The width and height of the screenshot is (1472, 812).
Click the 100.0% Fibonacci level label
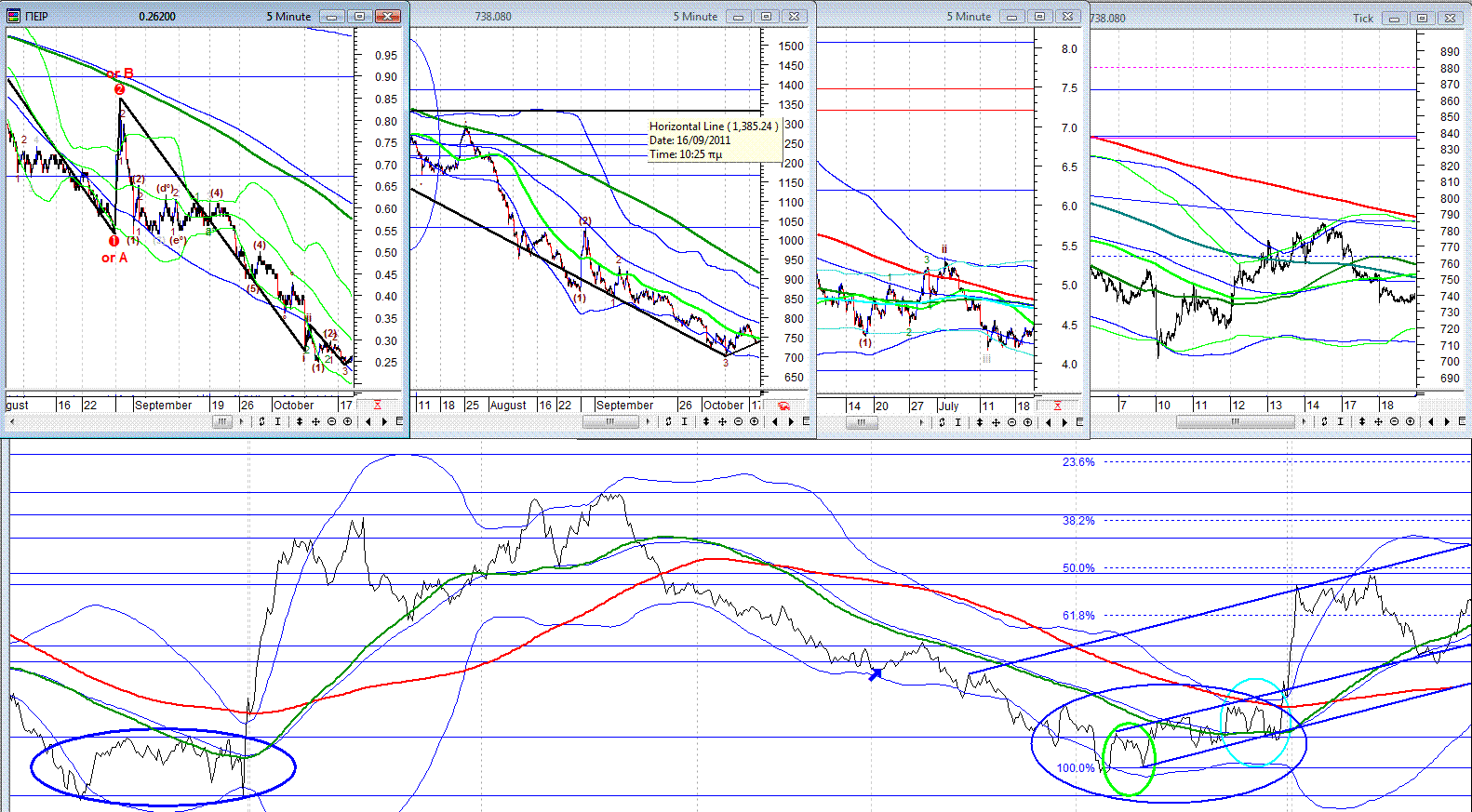coord(1076,767)
